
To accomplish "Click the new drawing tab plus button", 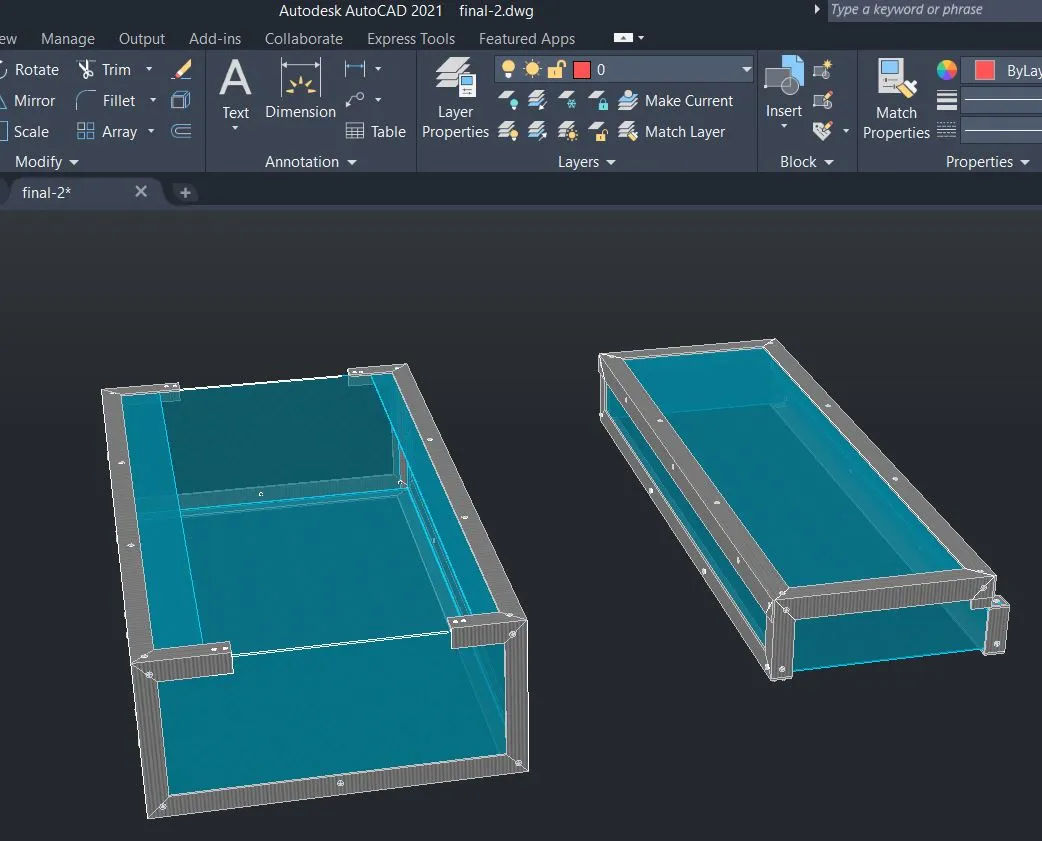I will [x=185, y=193].
